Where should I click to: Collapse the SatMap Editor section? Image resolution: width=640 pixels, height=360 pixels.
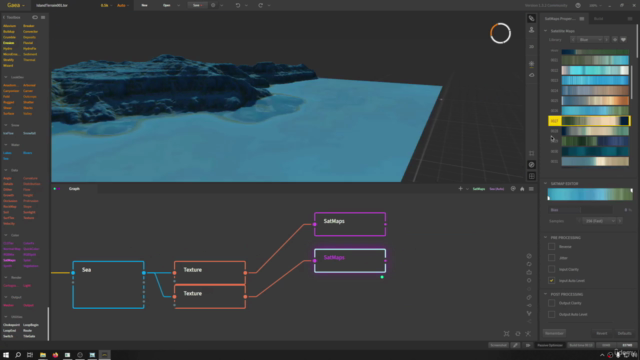point(546,184)
